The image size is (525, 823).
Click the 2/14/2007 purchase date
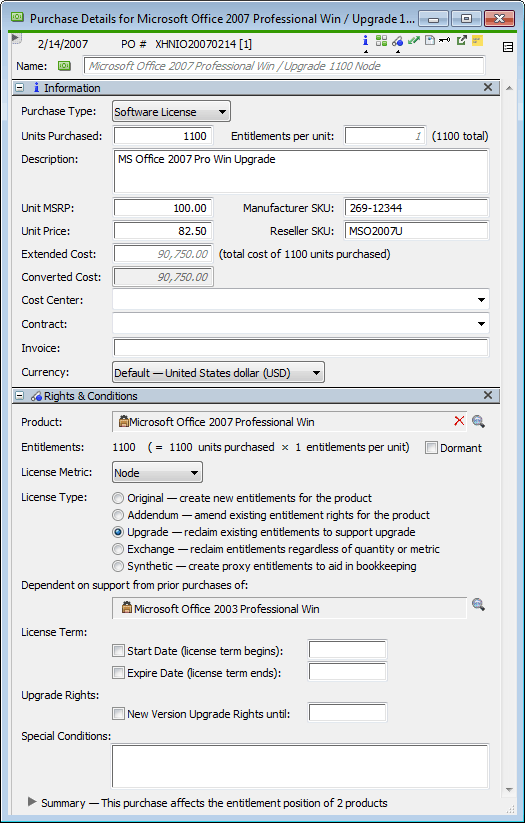coord(63,44)
